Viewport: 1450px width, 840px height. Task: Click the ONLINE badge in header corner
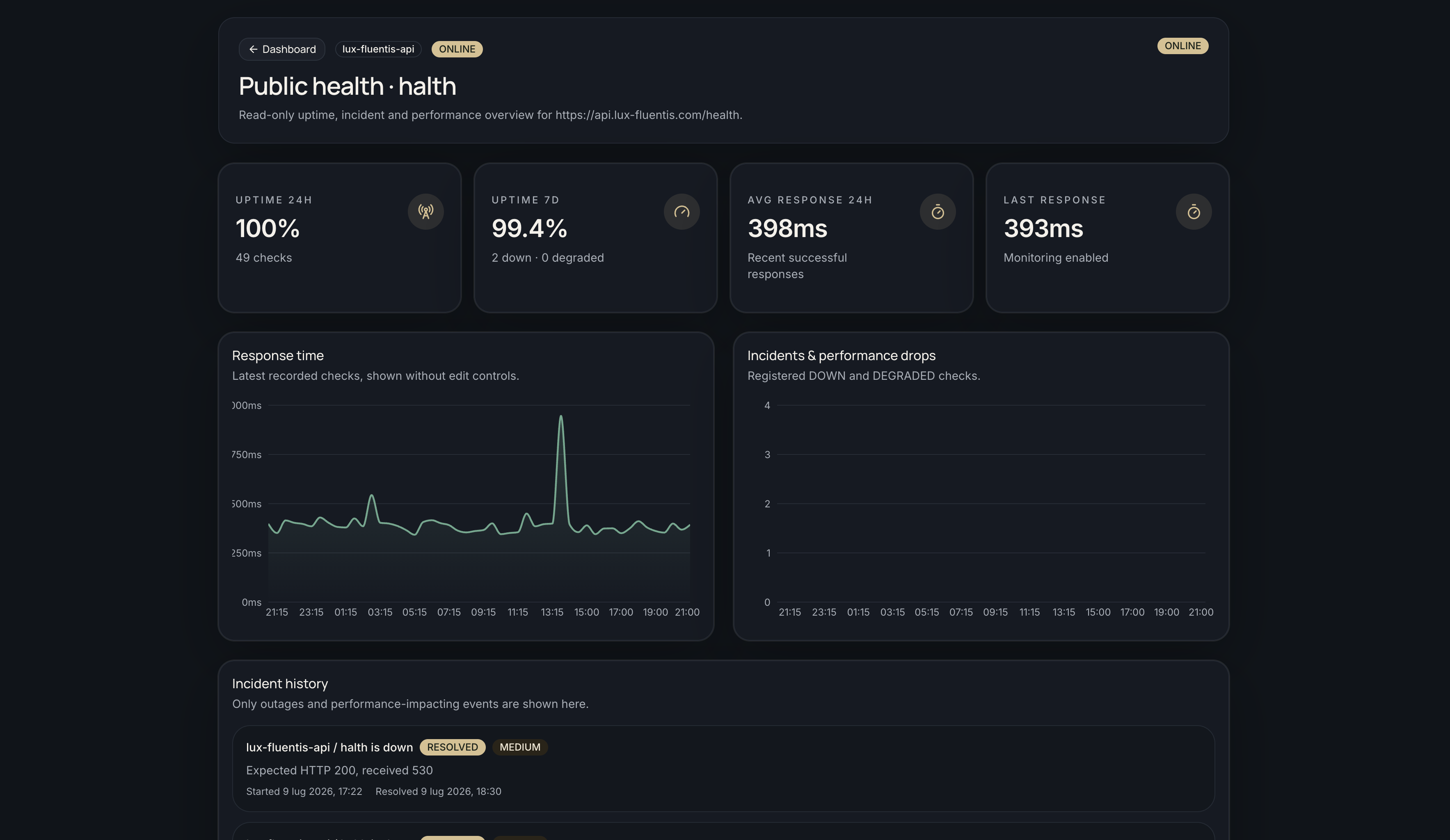click(1182, 46)
